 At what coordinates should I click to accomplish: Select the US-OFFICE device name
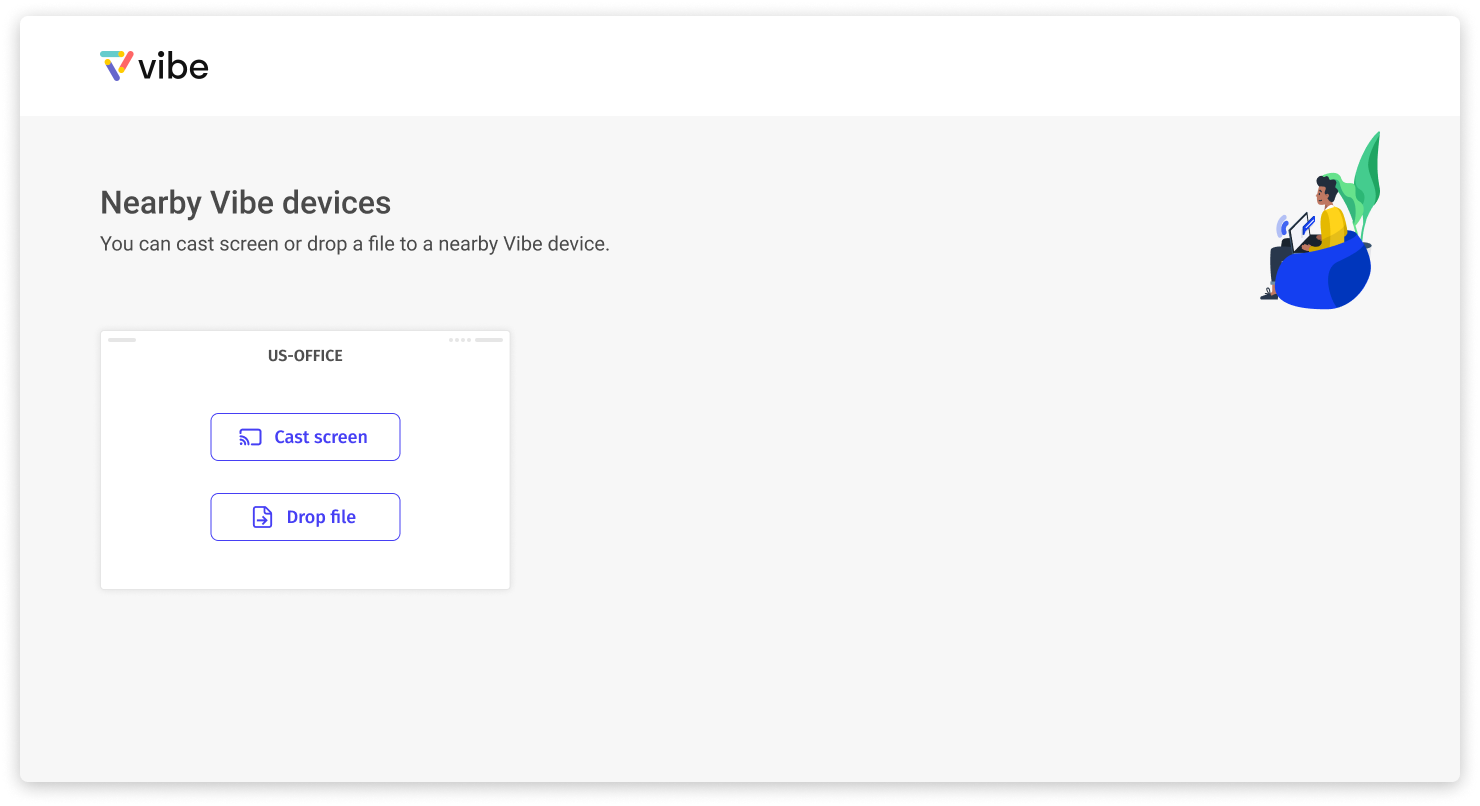tap(305, 356)
